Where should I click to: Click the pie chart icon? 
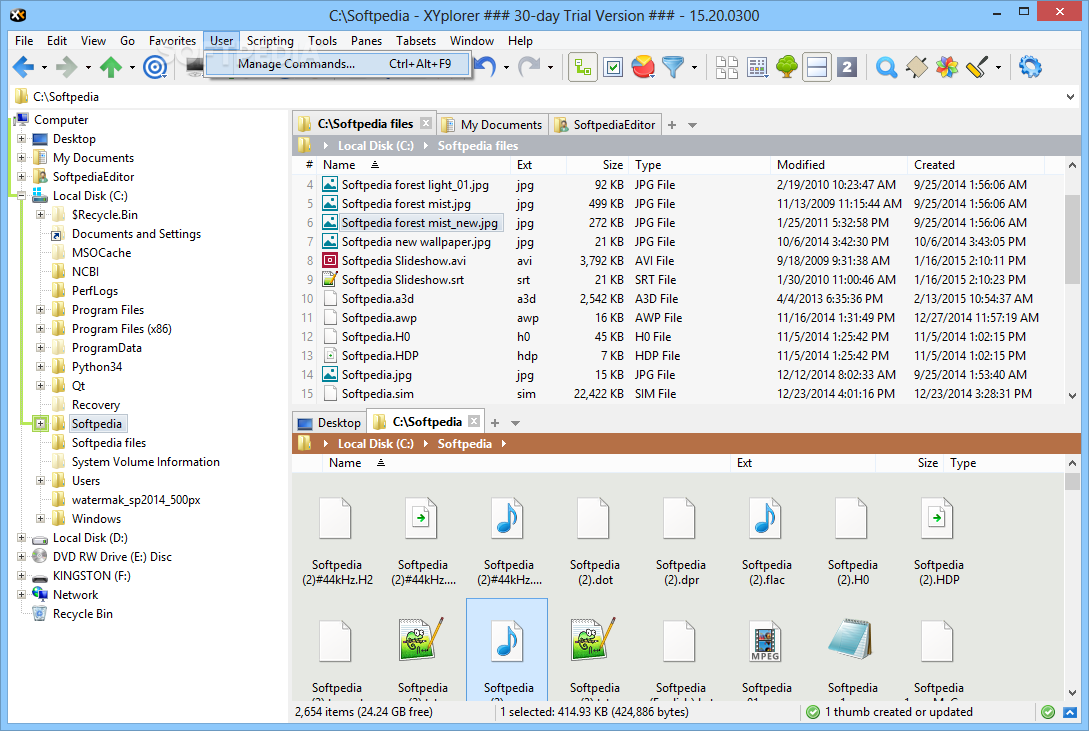[x=643, y=67]
